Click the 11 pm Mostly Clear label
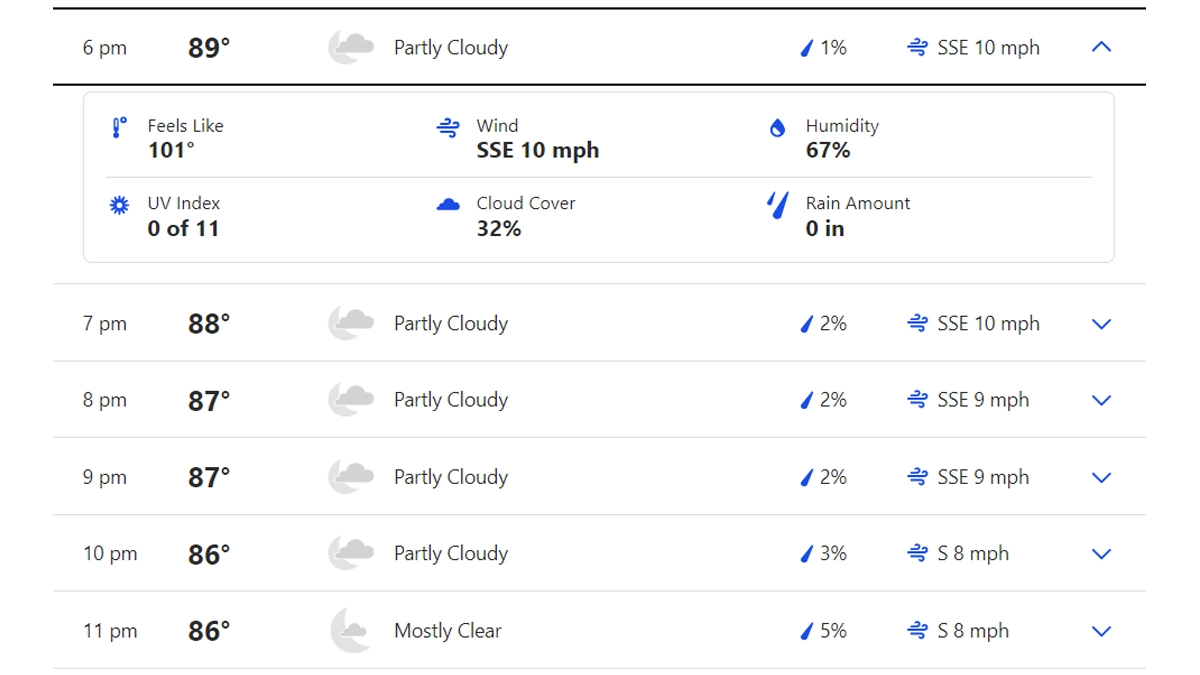The width and height of the screenshot is (1200, 675). click(448, 631)
